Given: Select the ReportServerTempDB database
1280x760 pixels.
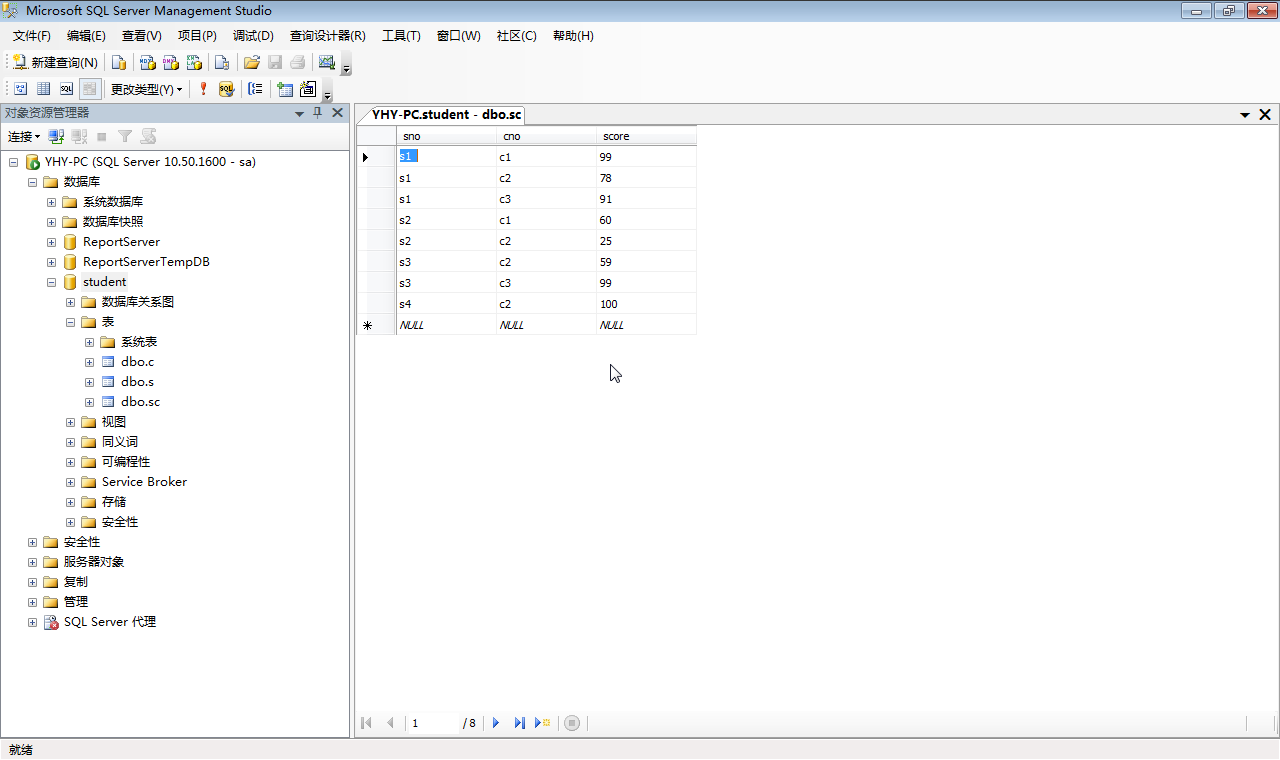Looking at the screenshot, I should click(146, 262).
